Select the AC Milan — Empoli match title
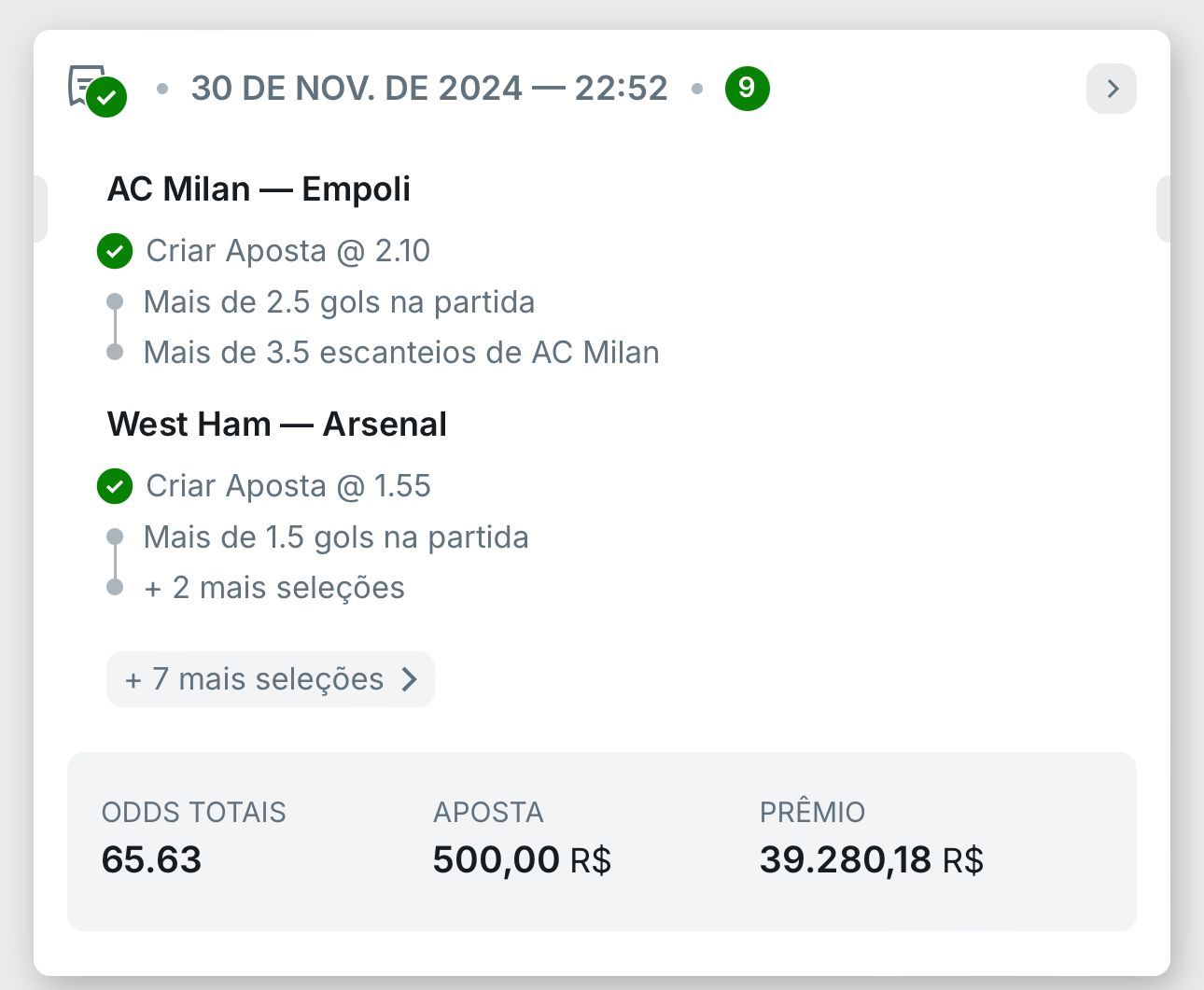The height and width of the screenshot is (990, 1204). pos(259,189)
